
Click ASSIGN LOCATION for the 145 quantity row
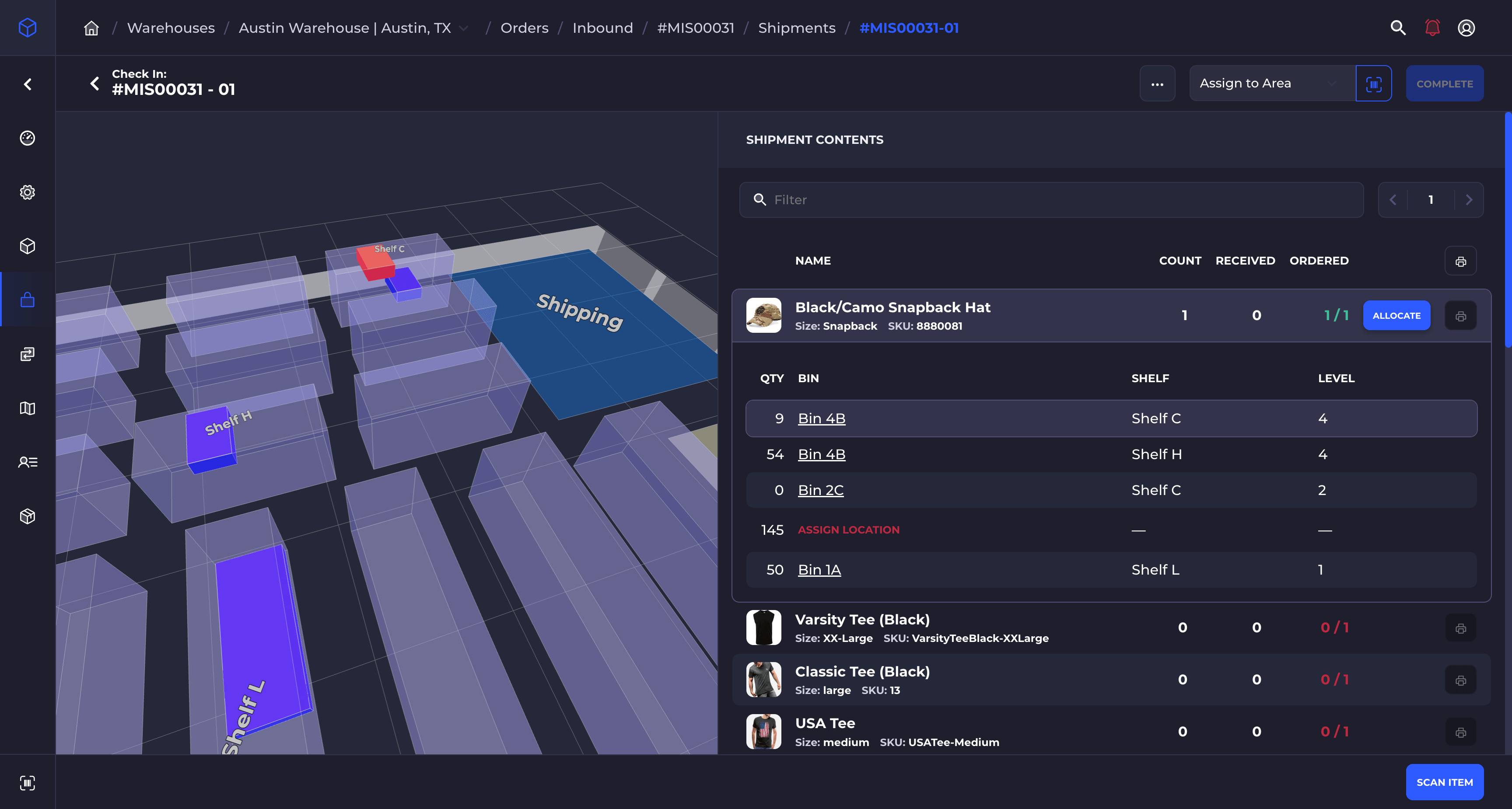click(849, 529)
